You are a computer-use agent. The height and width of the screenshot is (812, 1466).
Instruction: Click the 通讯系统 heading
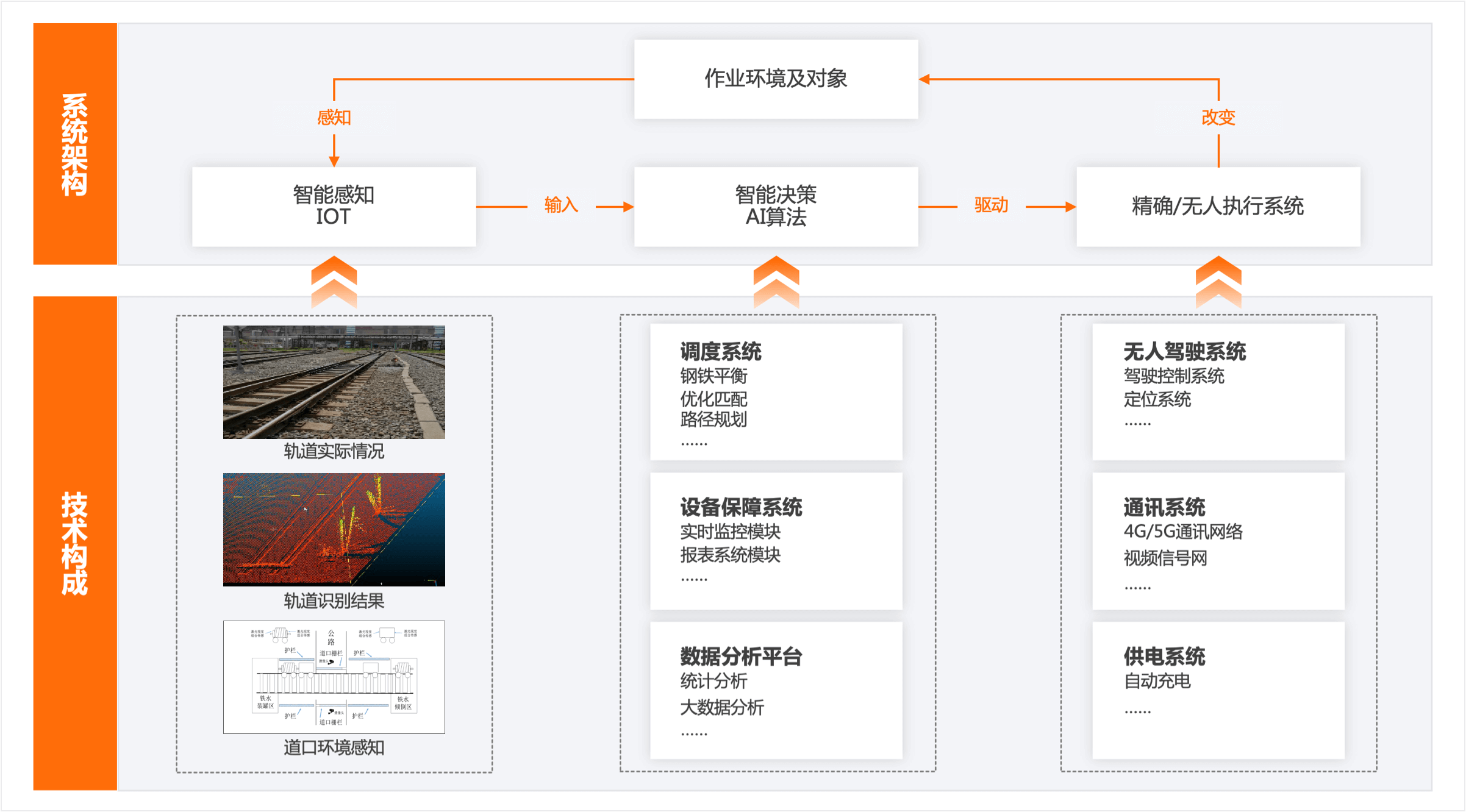click(1164, 507)
